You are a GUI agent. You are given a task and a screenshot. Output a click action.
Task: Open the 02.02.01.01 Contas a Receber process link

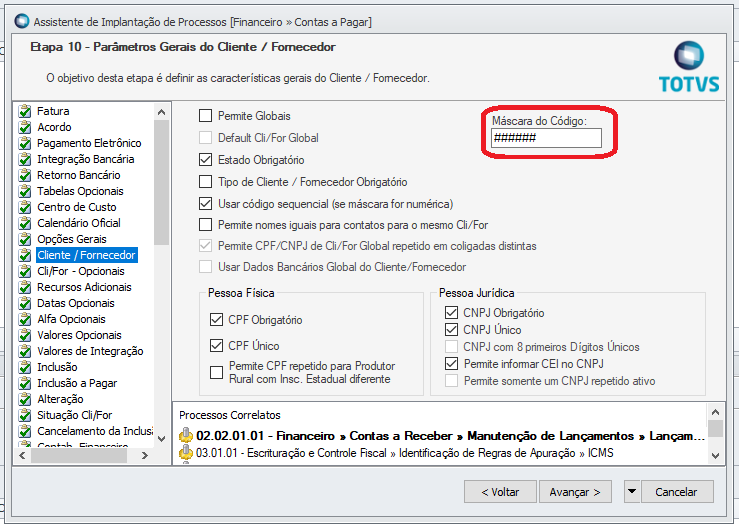(451, 436)
